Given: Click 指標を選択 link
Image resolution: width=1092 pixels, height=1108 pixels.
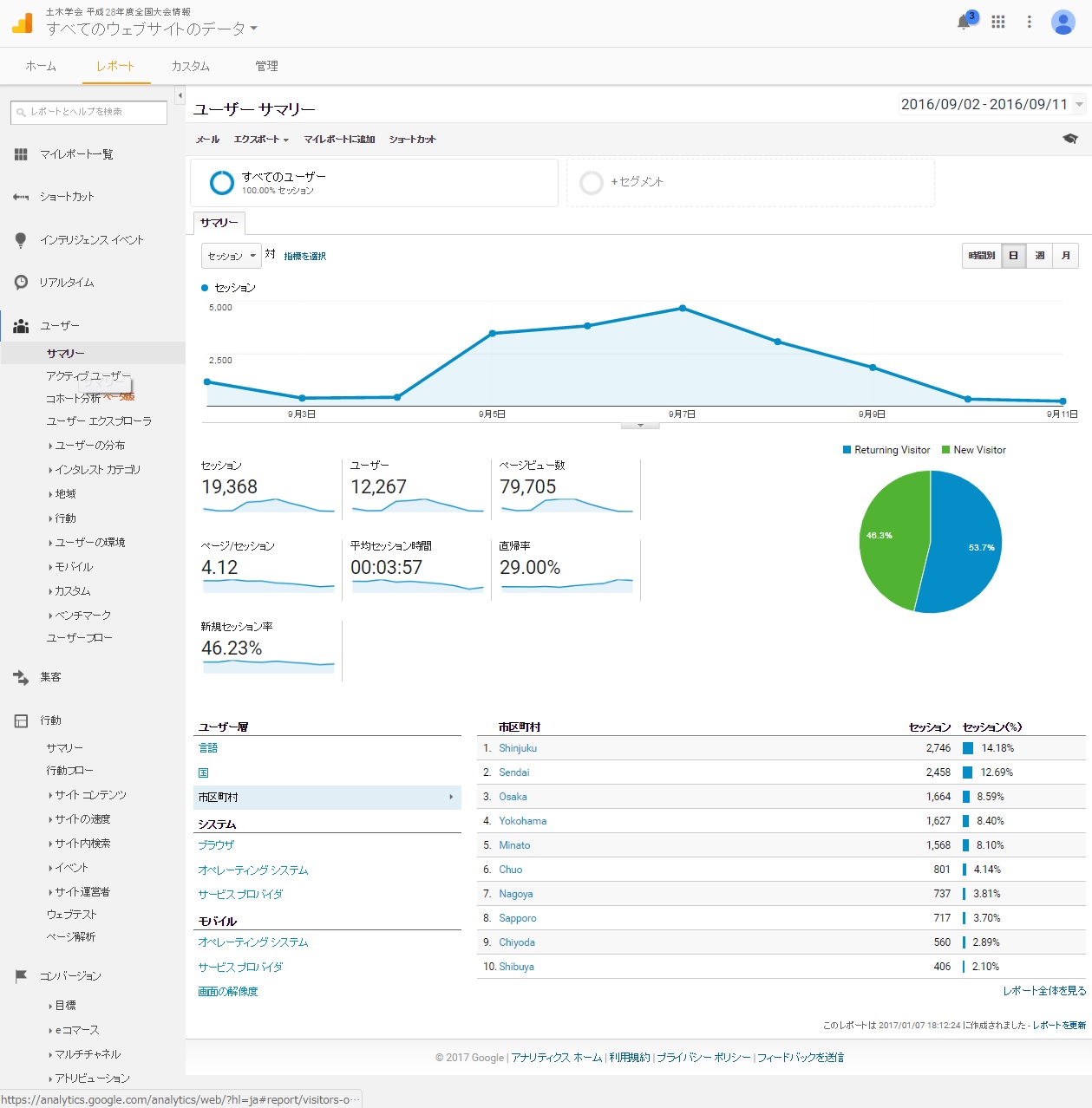Looking at the screenshot, I should tap(305, 257).
